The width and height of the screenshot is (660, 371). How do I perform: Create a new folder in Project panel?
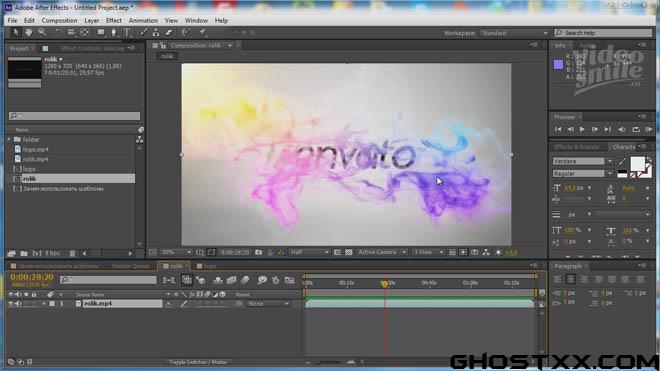pyautogui.click(x=24, y=254)
